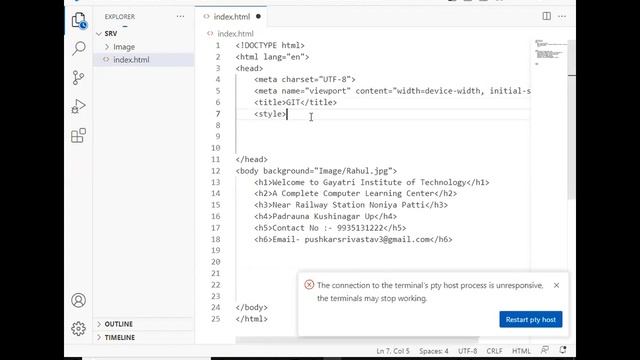Open the Explorer view in activity bar
This screenshot has height=360, width=640.
tap(78, 20)
